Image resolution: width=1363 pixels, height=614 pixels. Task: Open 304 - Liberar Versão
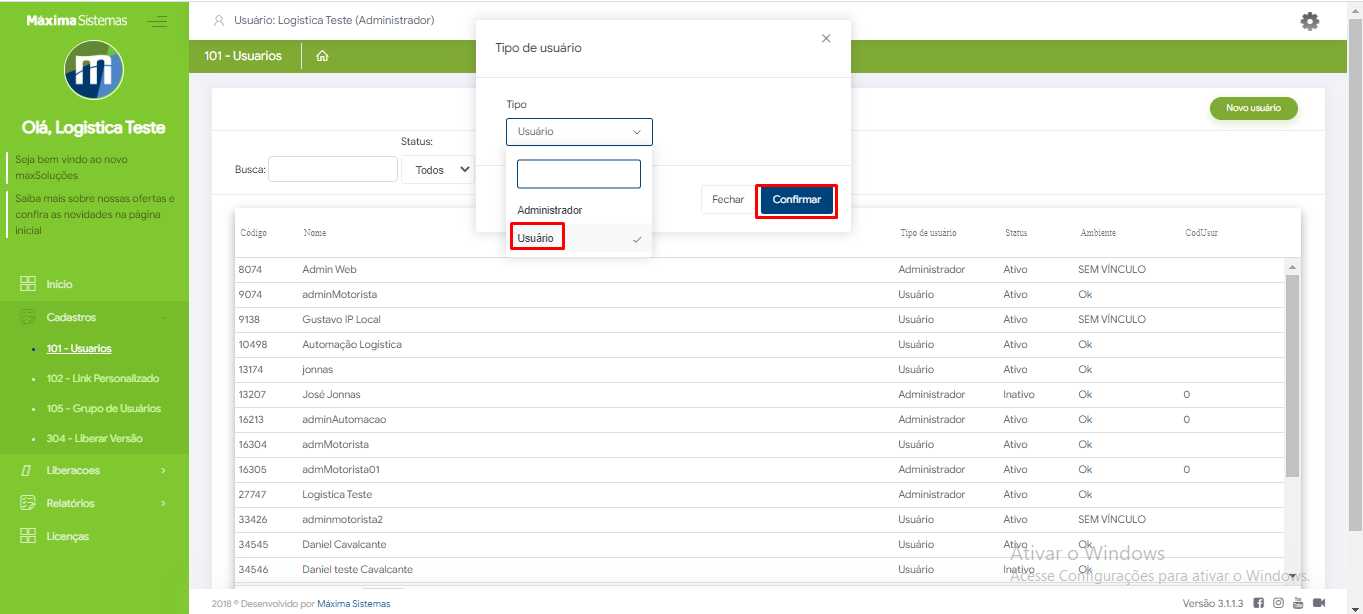(x=94, y=439)
